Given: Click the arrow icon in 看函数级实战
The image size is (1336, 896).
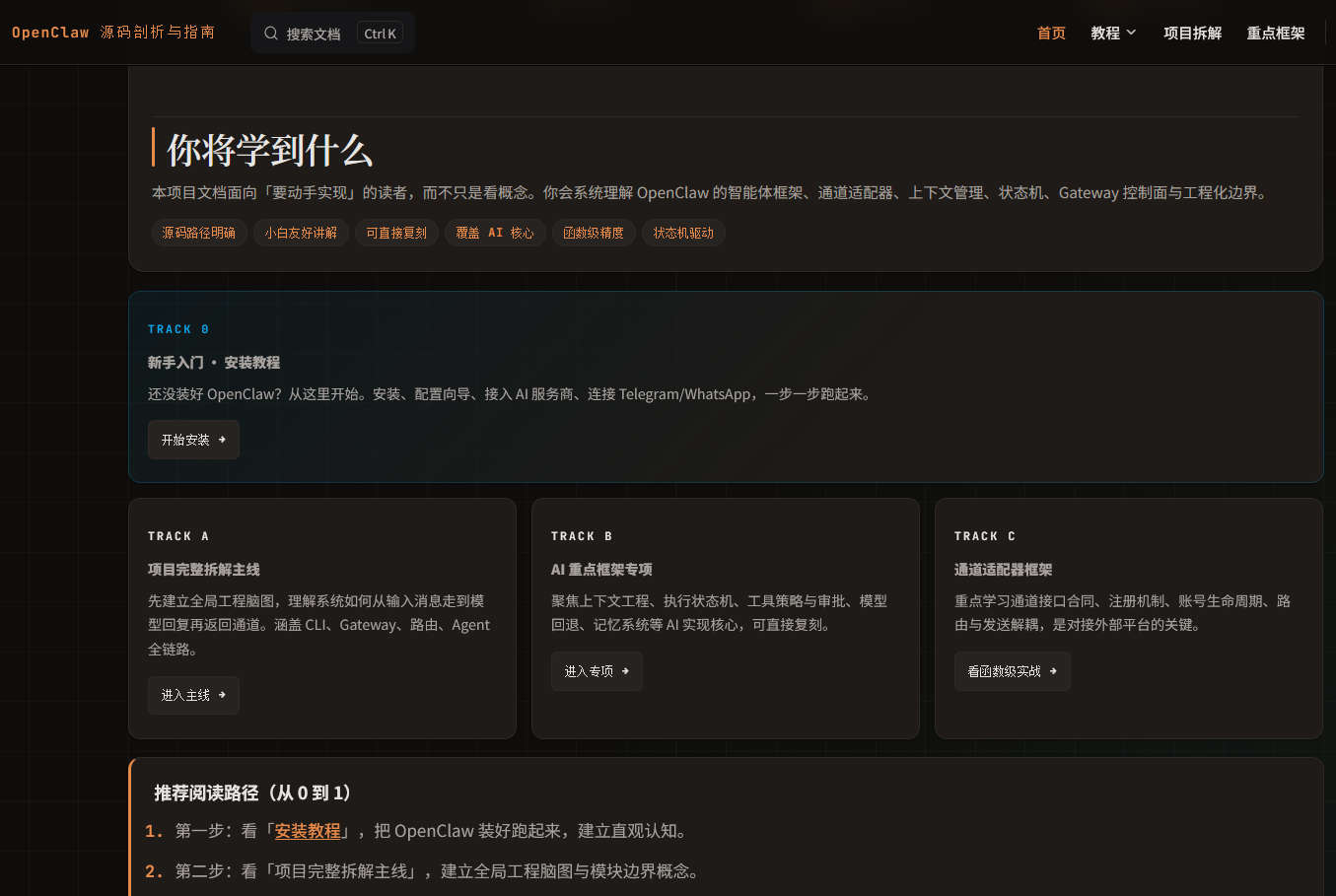Looking at the screenshot, I should 1053,671.
